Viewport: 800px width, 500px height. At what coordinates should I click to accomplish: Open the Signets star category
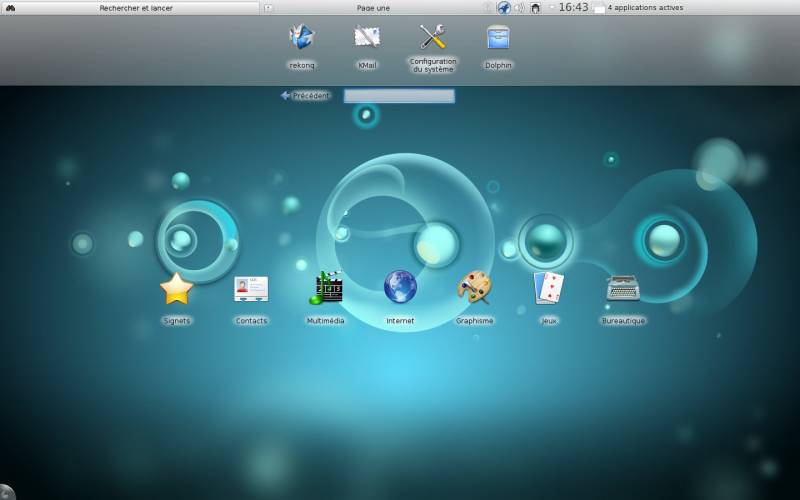176,289
